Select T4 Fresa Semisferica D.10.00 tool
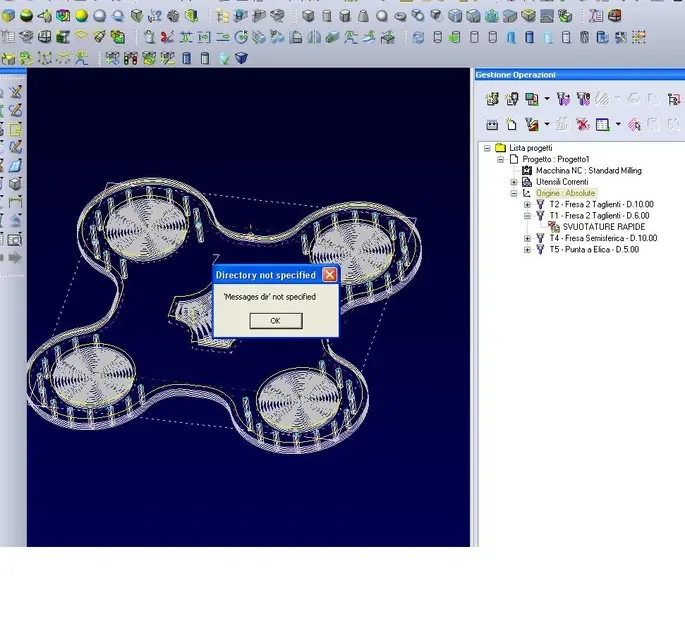This screenshot has width=685, height=640. tap(602, 238)
